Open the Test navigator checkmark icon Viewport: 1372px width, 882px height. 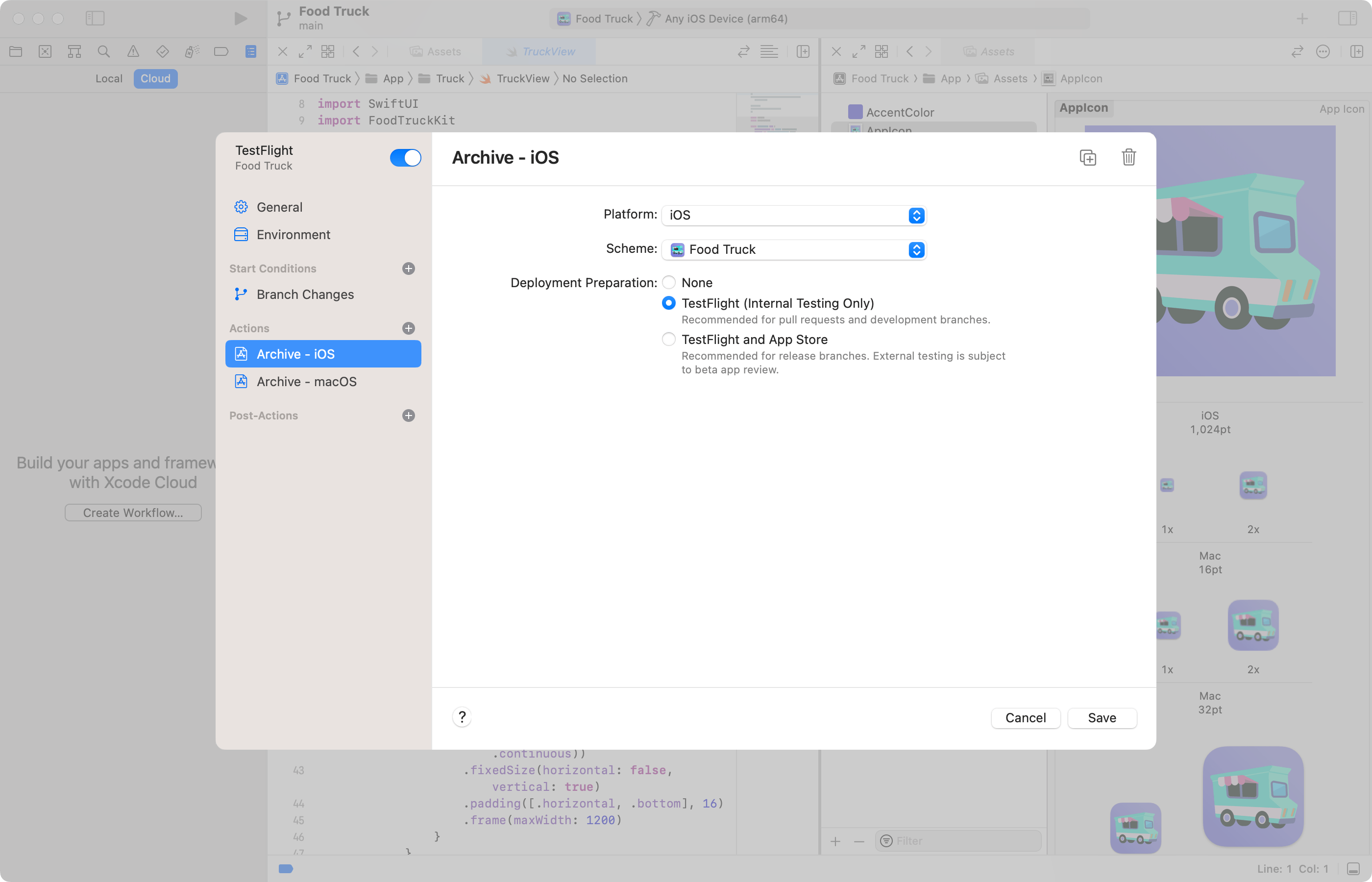(x=163, y=51)
